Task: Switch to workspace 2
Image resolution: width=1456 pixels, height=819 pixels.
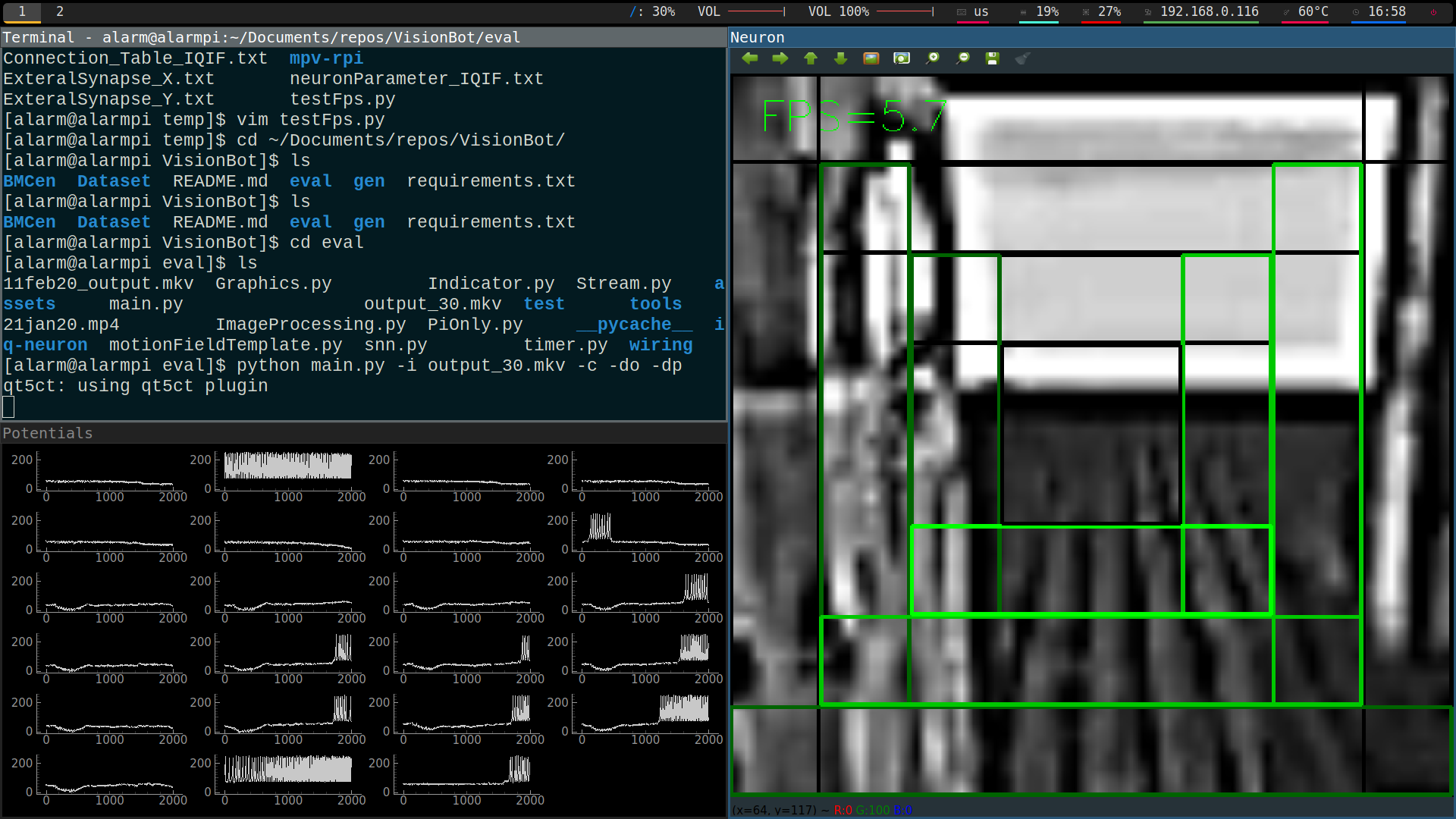Action: click(60, 11)
